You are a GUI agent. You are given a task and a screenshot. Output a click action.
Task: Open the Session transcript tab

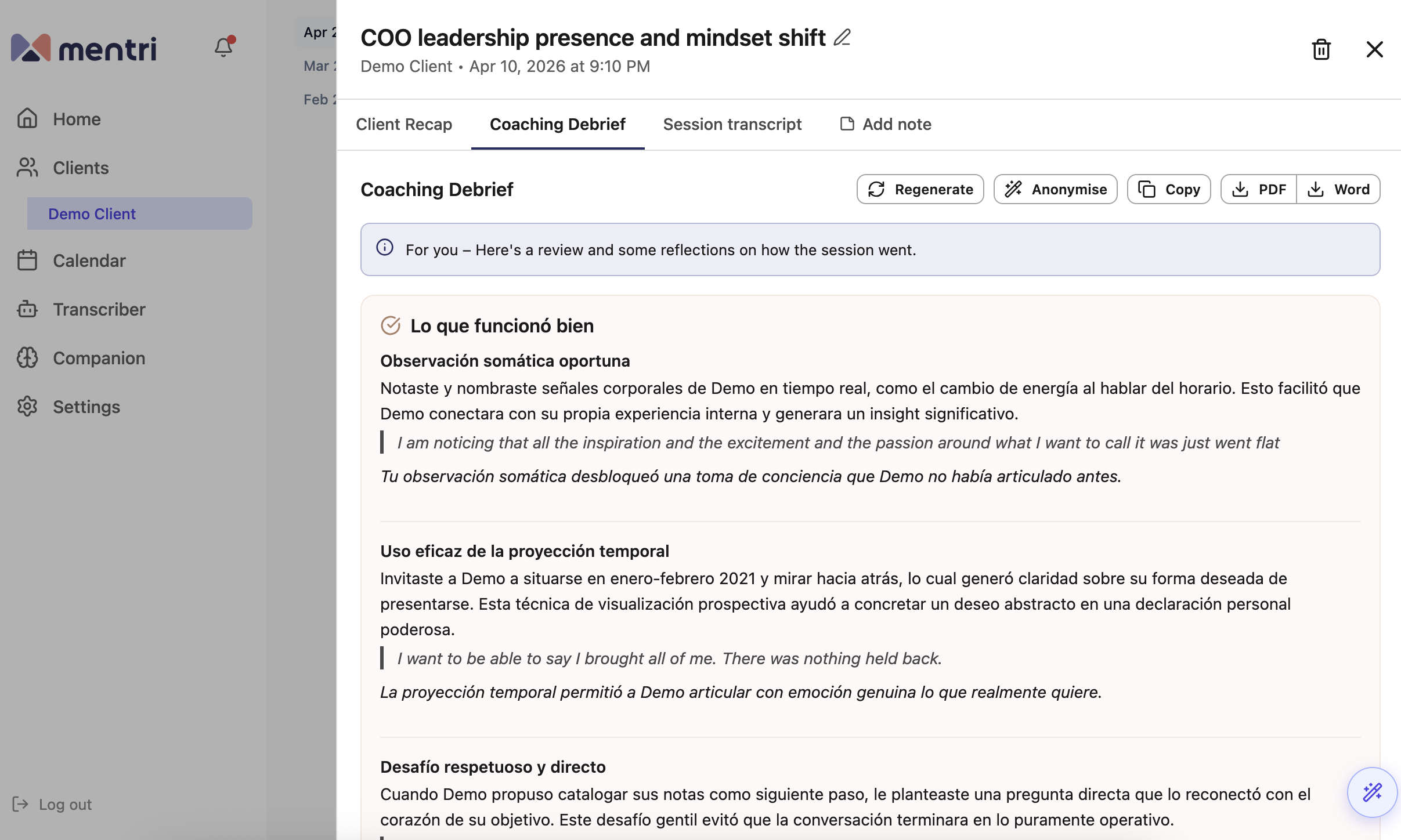[x=732, y=124]
